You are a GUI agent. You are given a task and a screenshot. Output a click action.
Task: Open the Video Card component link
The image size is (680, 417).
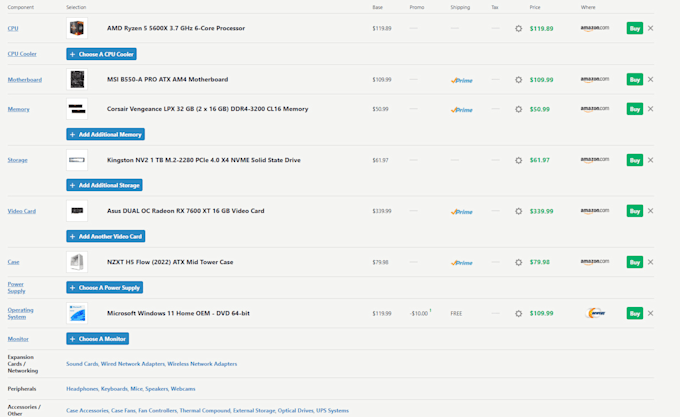[x=22, y=211]
